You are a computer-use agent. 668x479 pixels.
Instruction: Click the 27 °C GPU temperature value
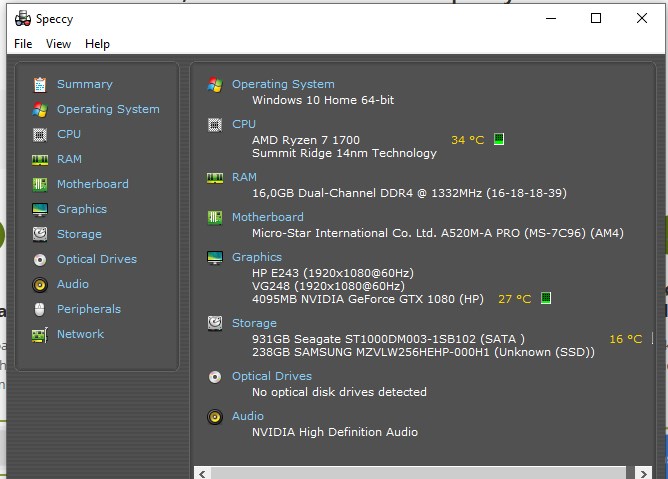pos(514,299)
